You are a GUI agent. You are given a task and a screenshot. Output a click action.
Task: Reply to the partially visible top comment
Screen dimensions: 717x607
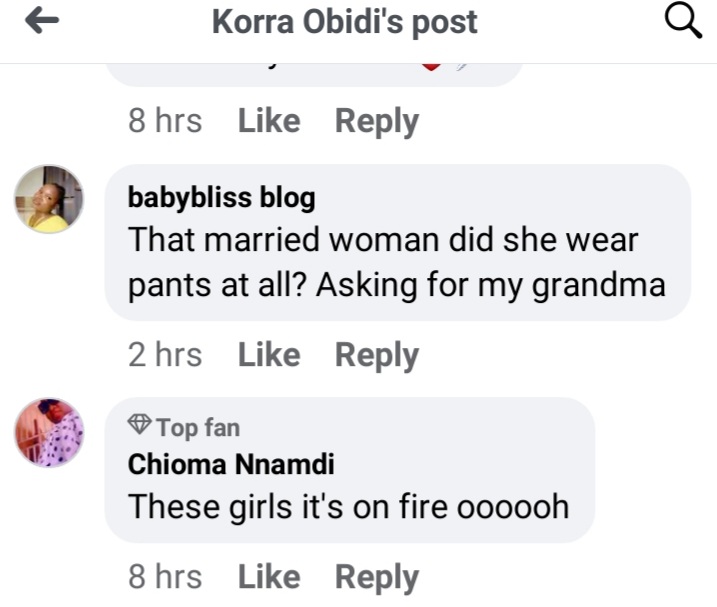[376, 121]
